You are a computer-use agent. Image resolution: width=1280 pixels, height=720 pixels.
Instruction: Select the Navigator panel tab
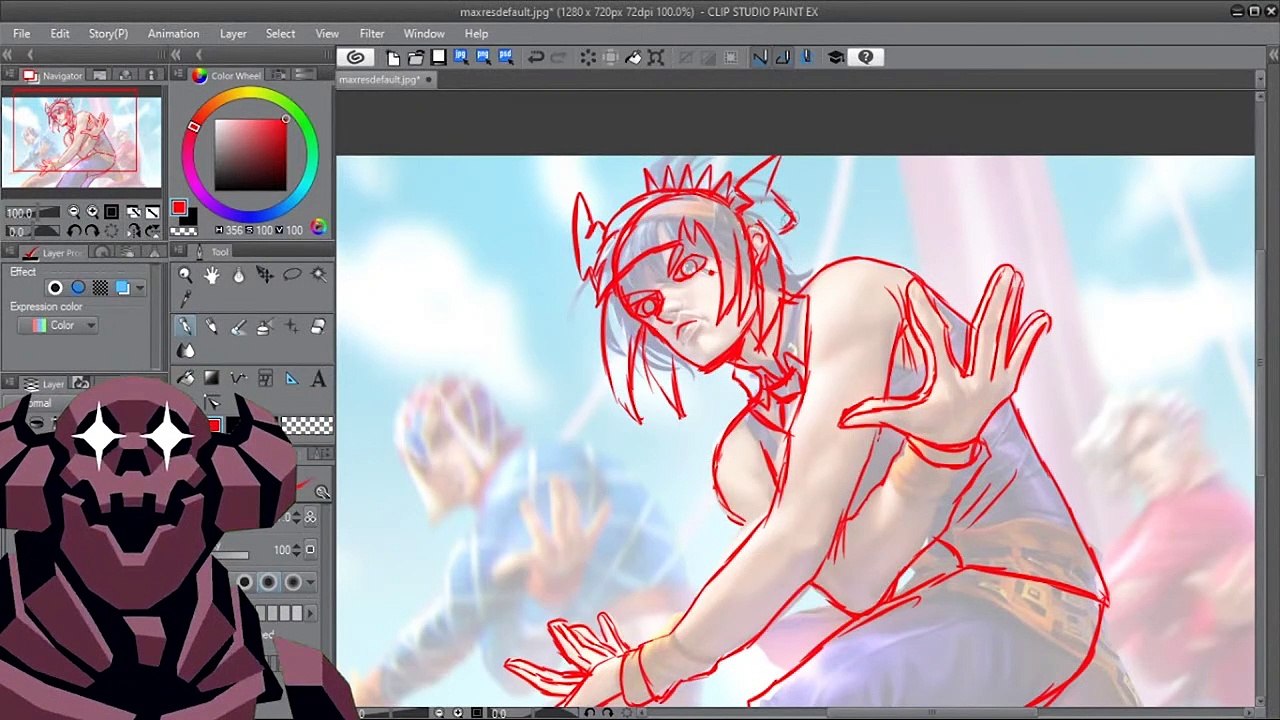tap(54, 76)
